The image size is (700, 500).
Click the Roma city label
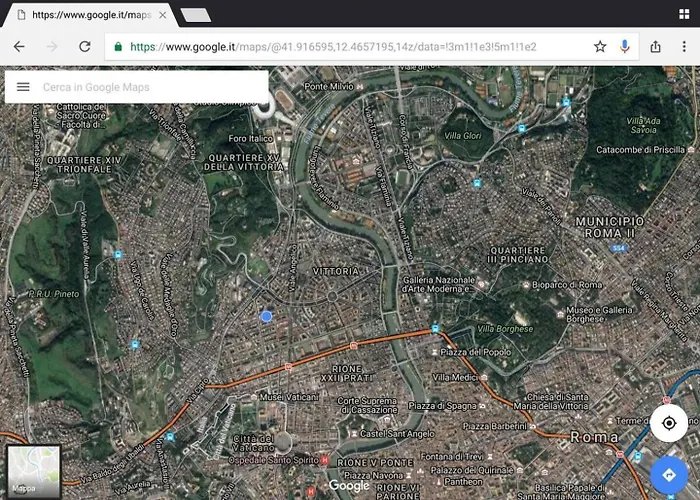pyautogui.click(x=594, y=437)
